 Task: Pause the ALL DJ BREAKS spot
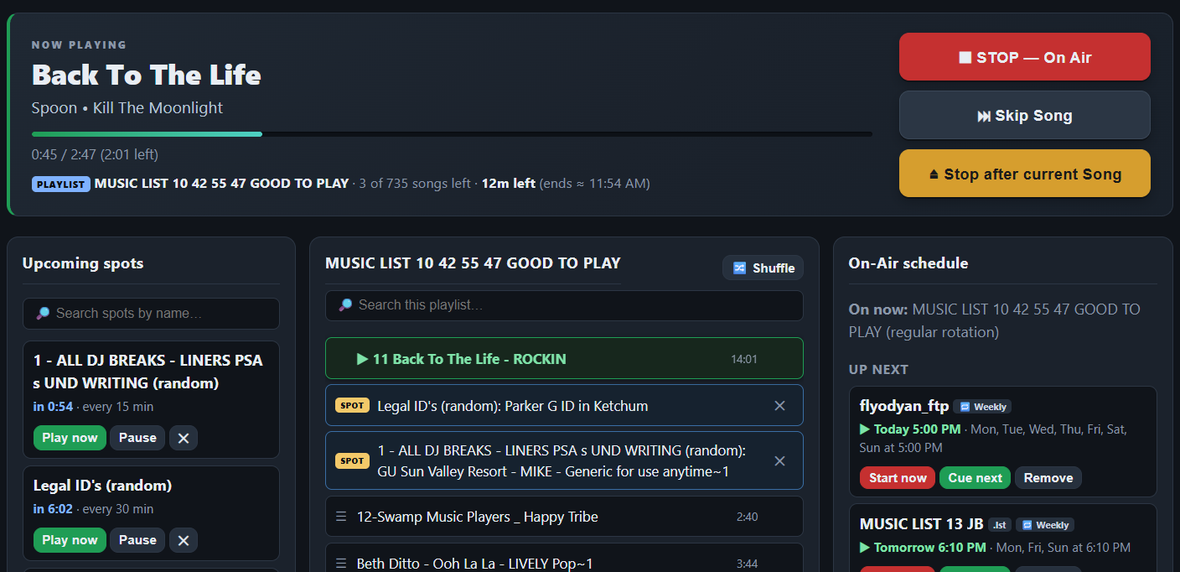[x=137, y=437]
